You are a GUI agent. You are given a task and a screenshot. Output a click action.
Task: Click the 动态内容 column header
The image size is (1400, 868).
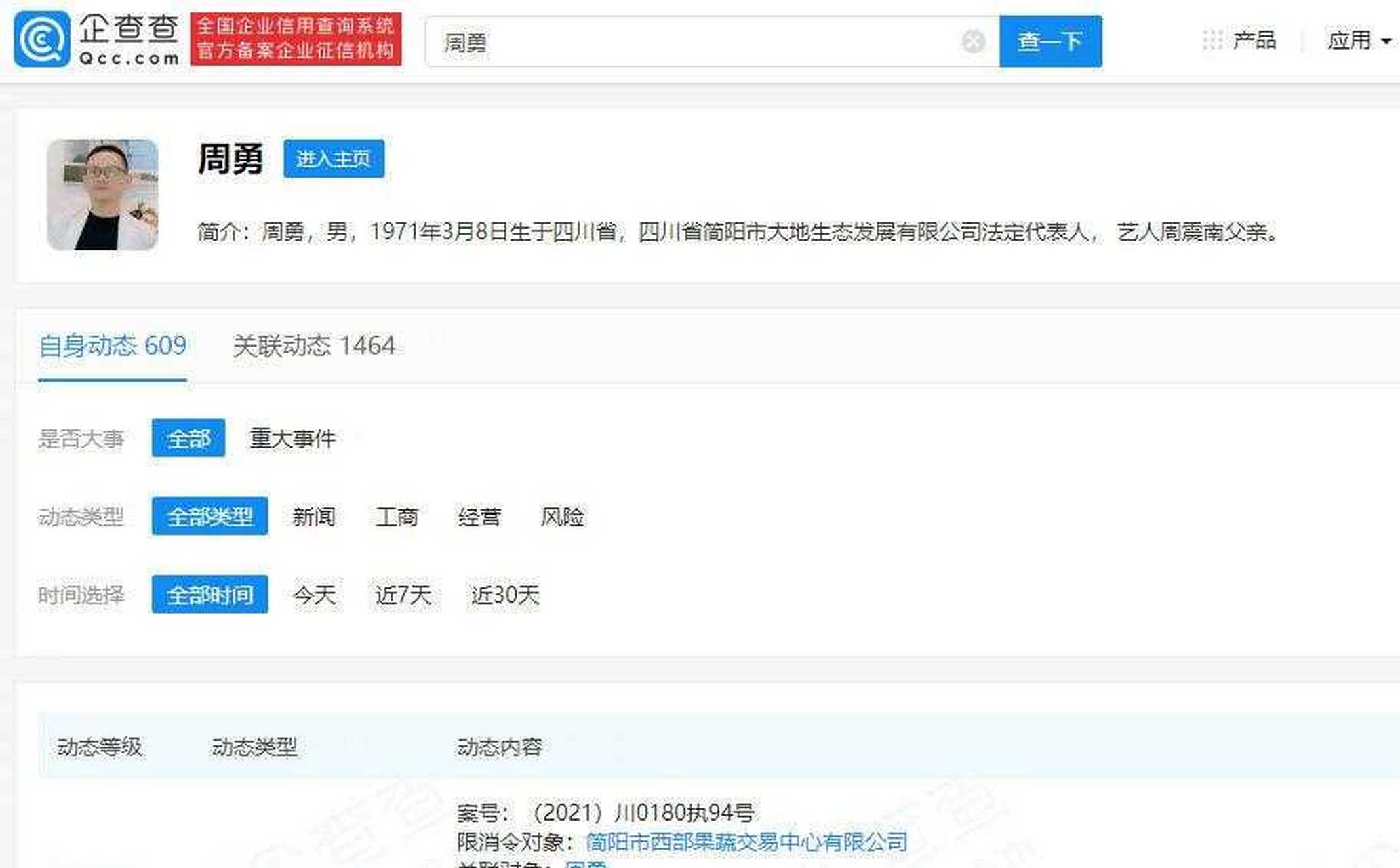coord(500,747)
